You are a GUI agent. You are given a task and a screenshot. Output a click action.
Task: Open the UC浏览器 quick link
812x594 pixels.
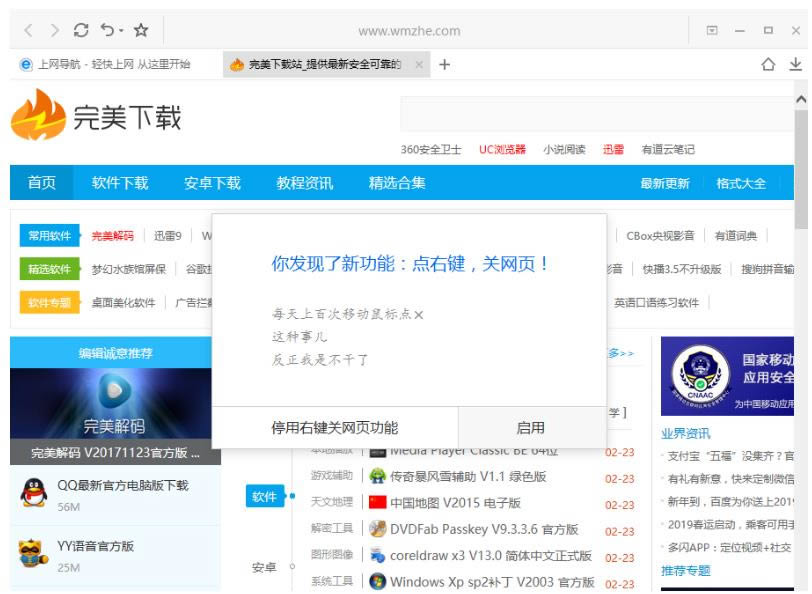click(502, 150)
